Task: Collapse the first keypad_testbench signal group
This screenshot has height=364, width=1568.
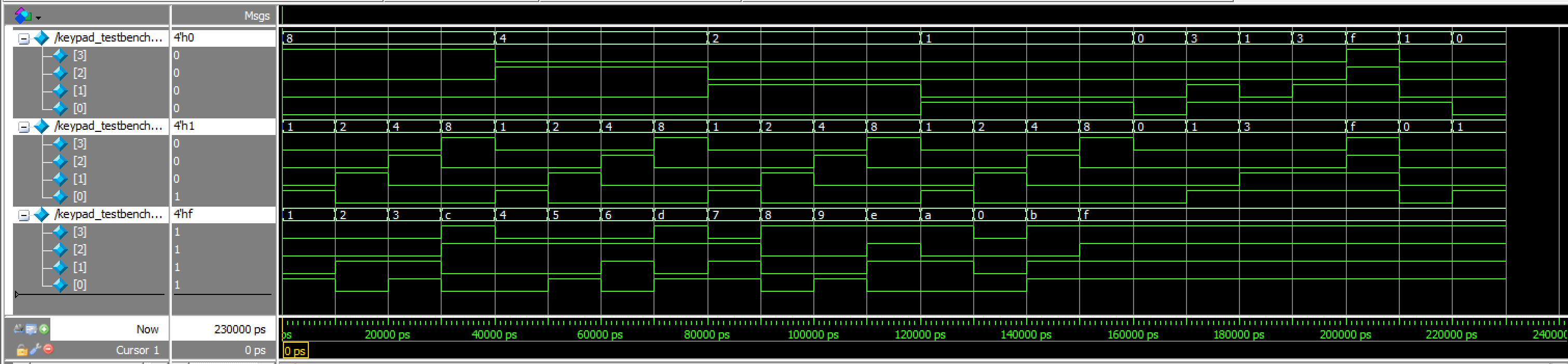Action: pos(24,38)
